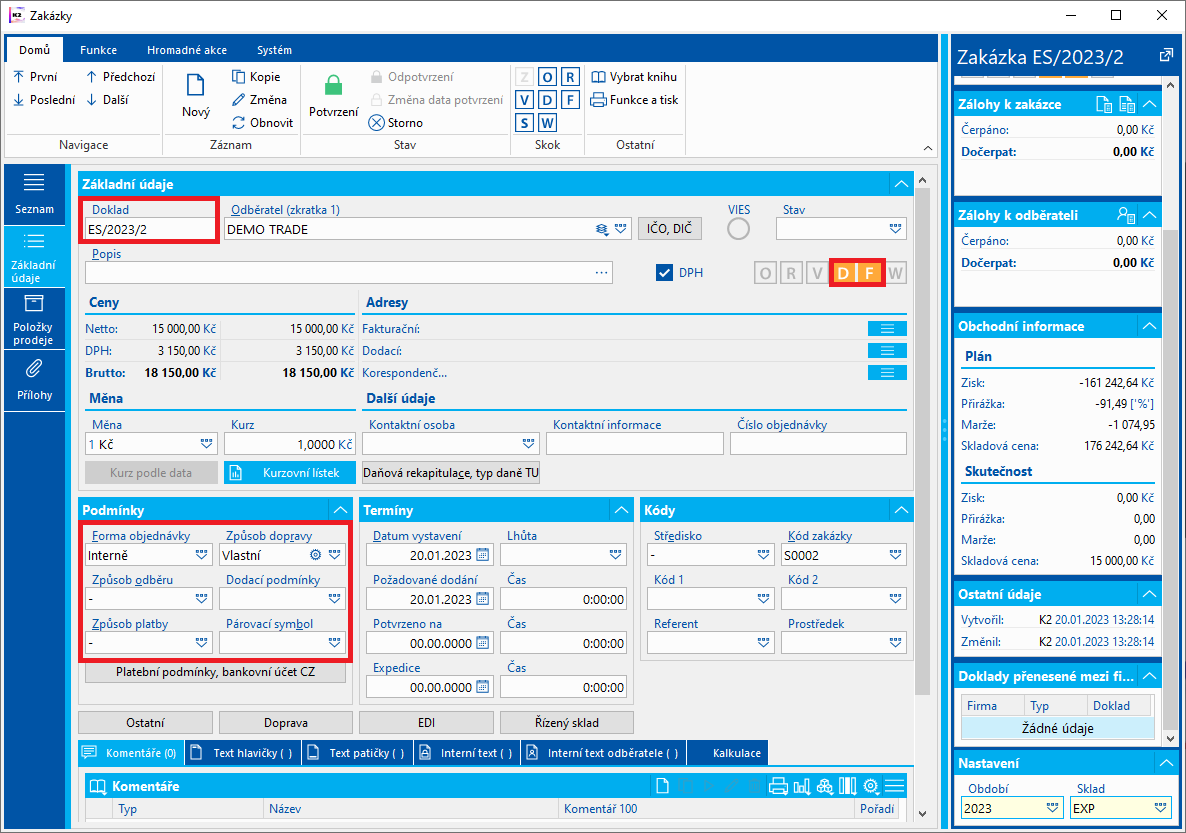Toggle the grey W document indicator

pos(896,273)
